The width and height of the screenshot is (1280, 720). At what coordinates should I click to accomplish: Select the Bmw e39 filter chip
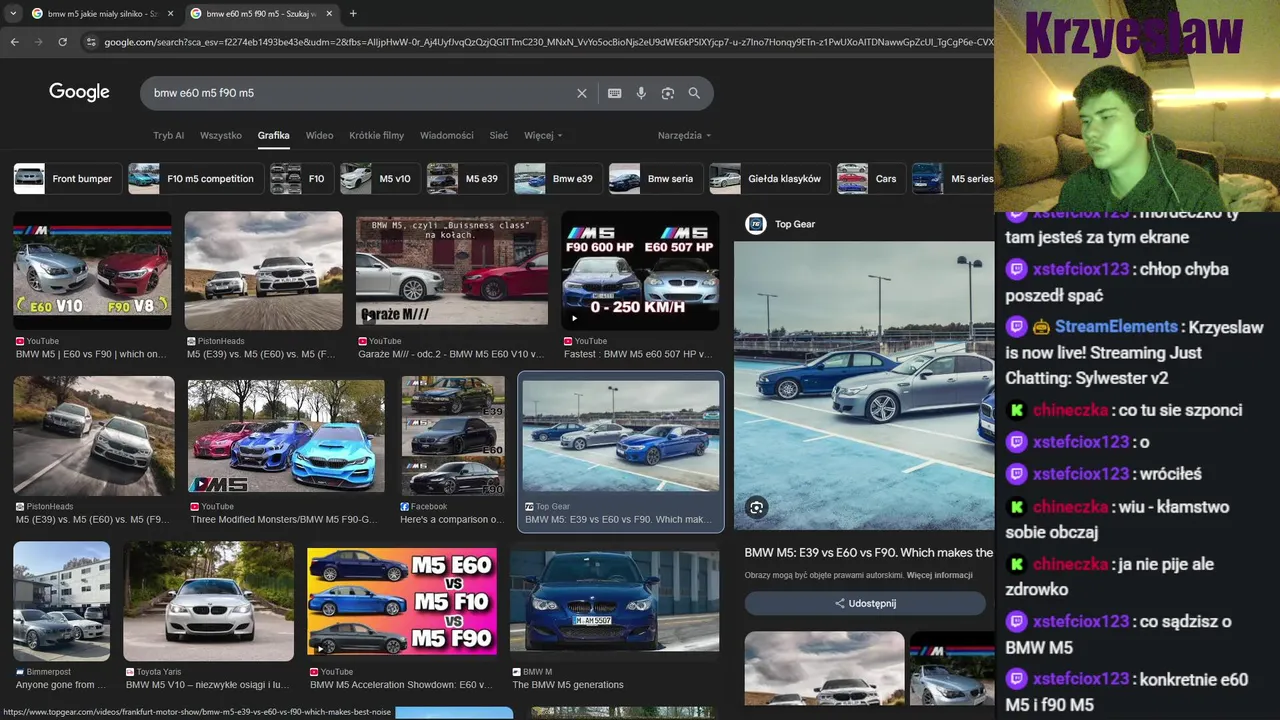point(558,179)
